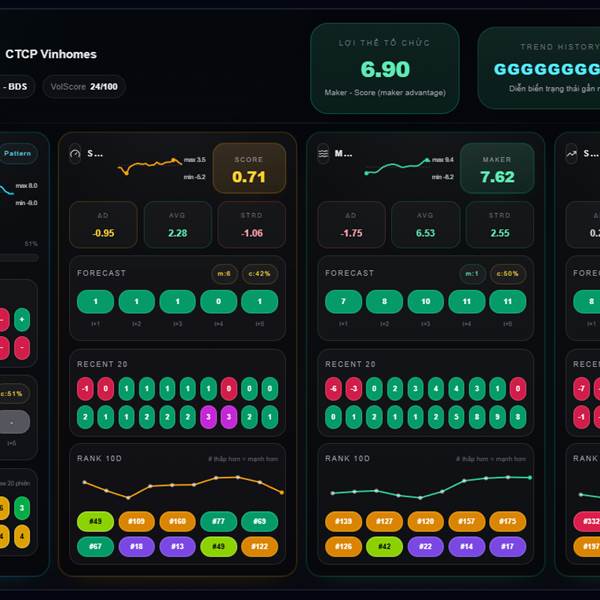Click the #77 rank chip
The image size is (600, 600).
[x=218, y=521]
